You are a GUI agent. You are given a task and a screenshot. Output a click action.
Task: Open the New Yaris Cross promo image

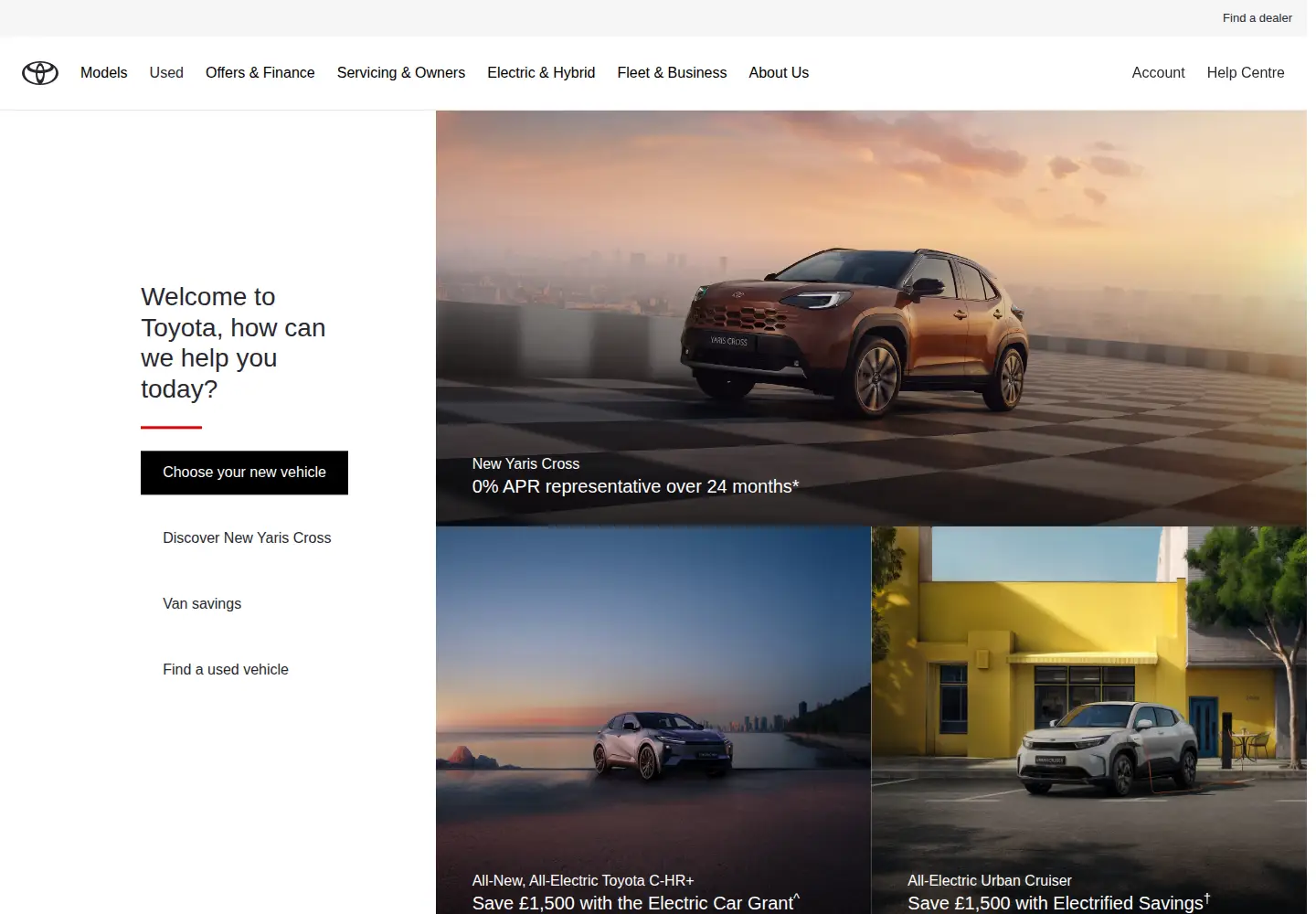(x=871, y=318)
